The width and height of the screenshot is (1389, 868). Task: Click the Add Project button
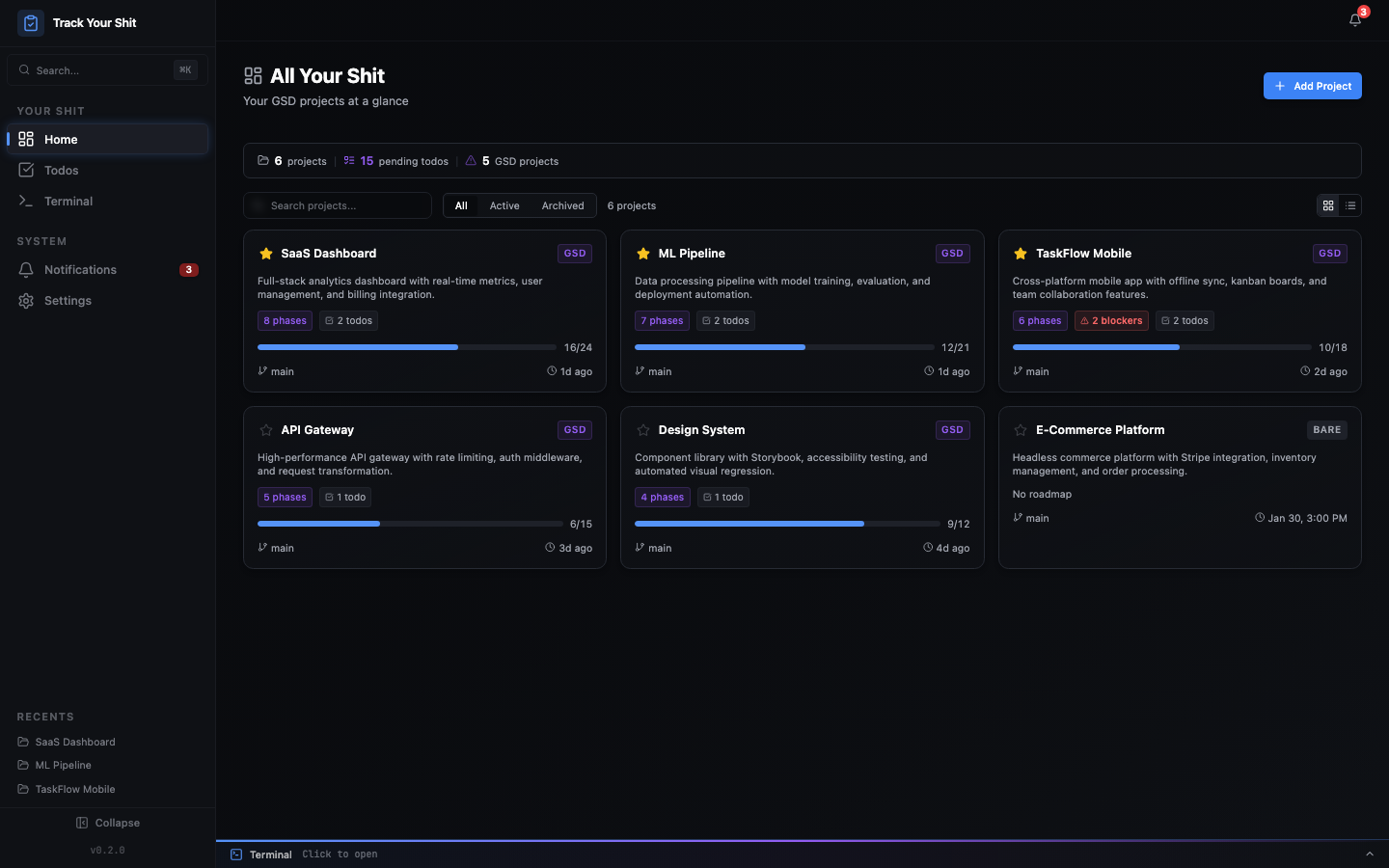pyautogui.click(x=1312, y=86)
